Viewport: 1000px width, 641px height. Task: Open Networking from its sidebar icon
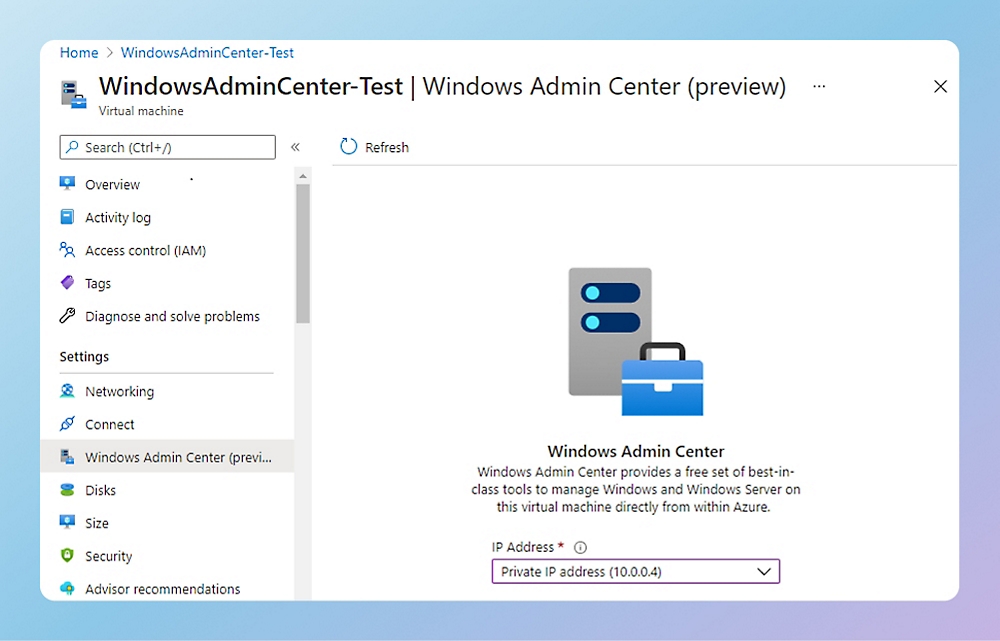click(x=68, y=391)
